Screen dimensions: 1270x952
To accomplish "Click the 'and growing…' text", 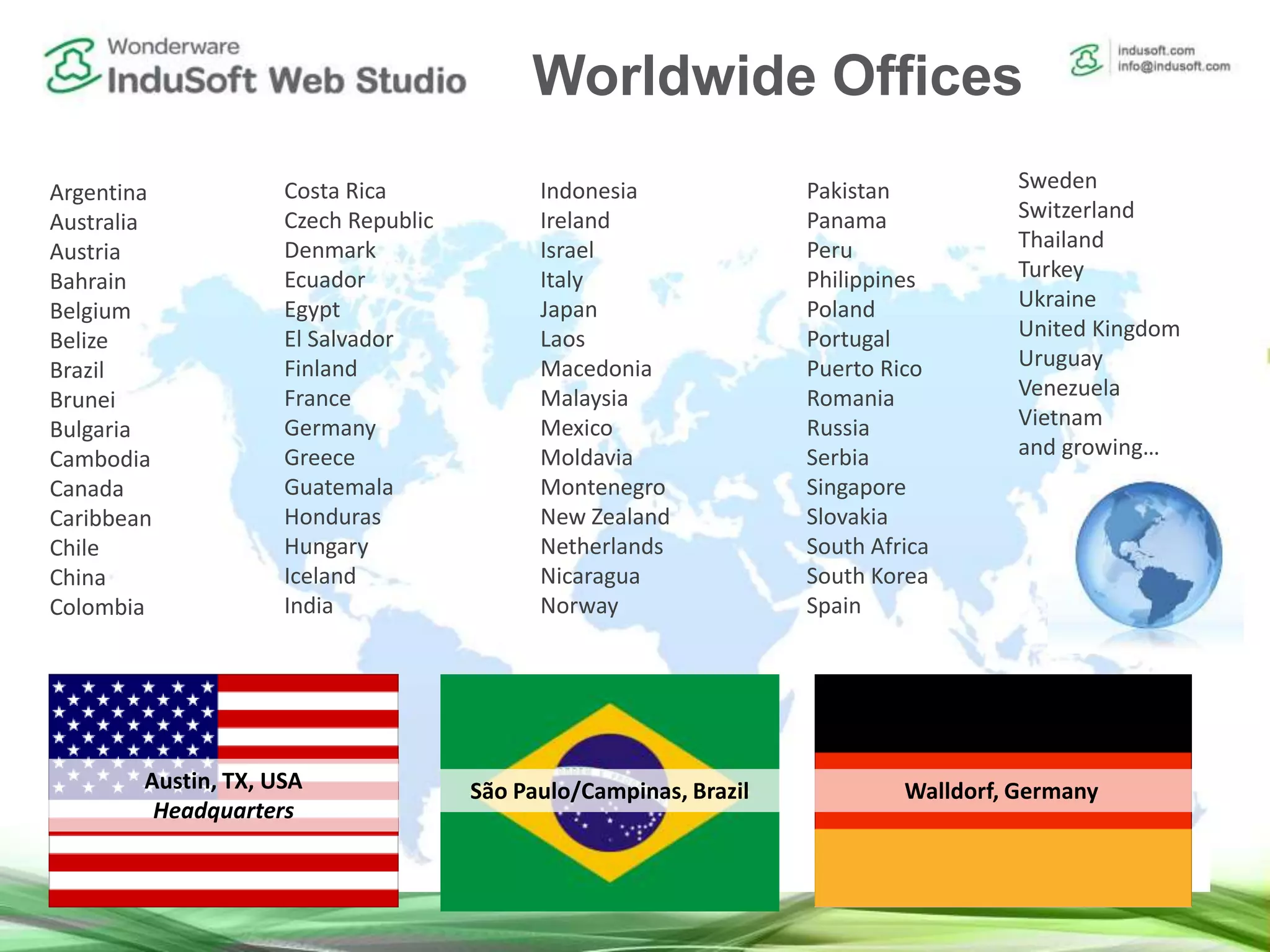I will 1088,447.
